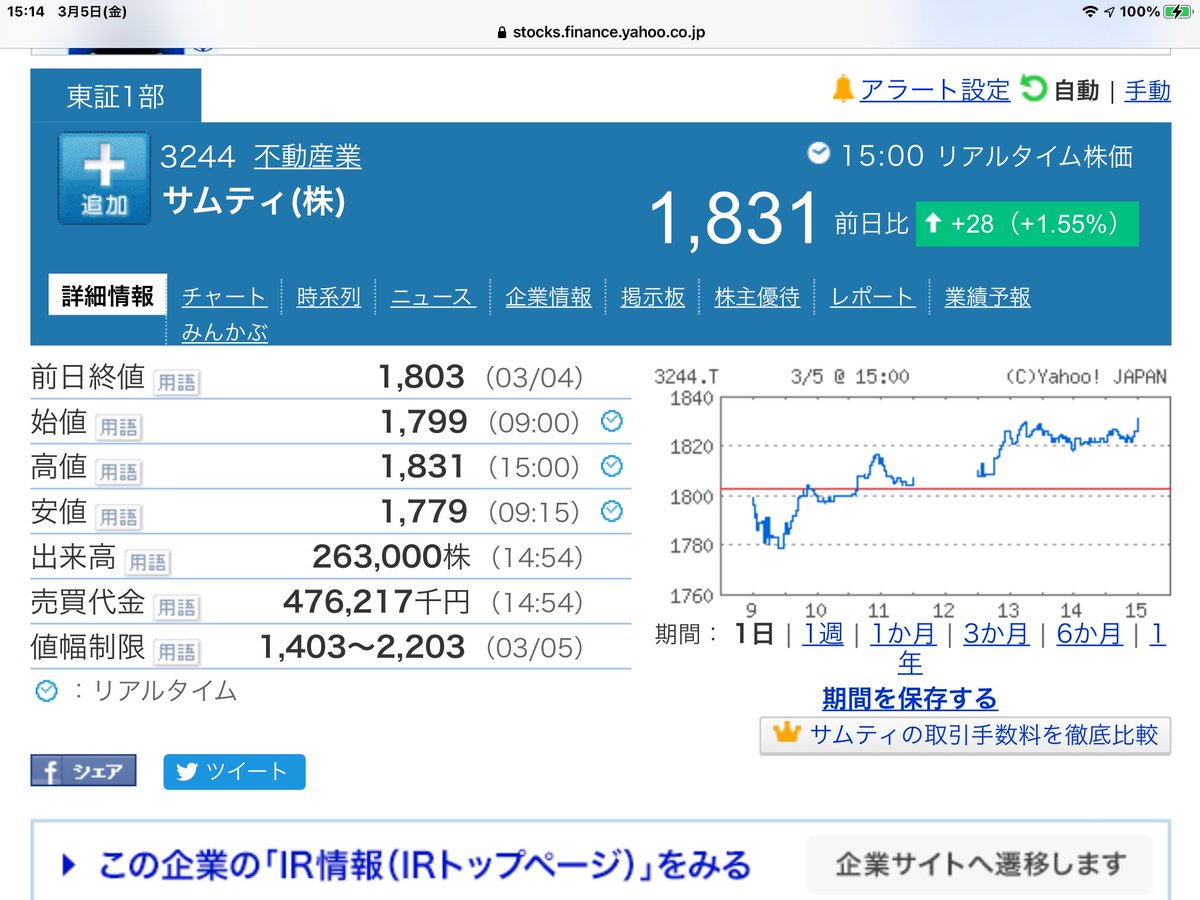1200x900 pixels.
Task: Click realtime clock icon in 高値 row
Action: coord(611,466)
